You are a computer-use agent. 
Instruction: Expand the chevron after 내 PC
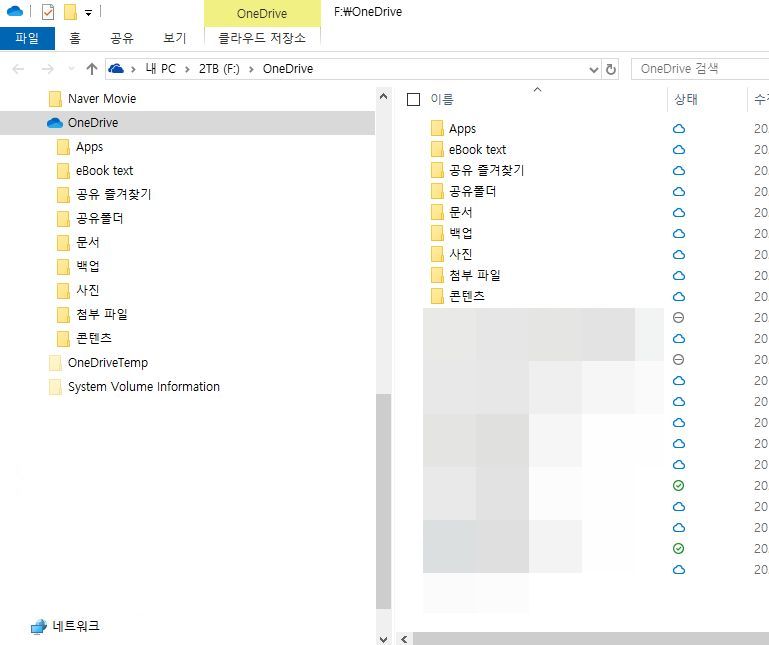pos(187,69)
